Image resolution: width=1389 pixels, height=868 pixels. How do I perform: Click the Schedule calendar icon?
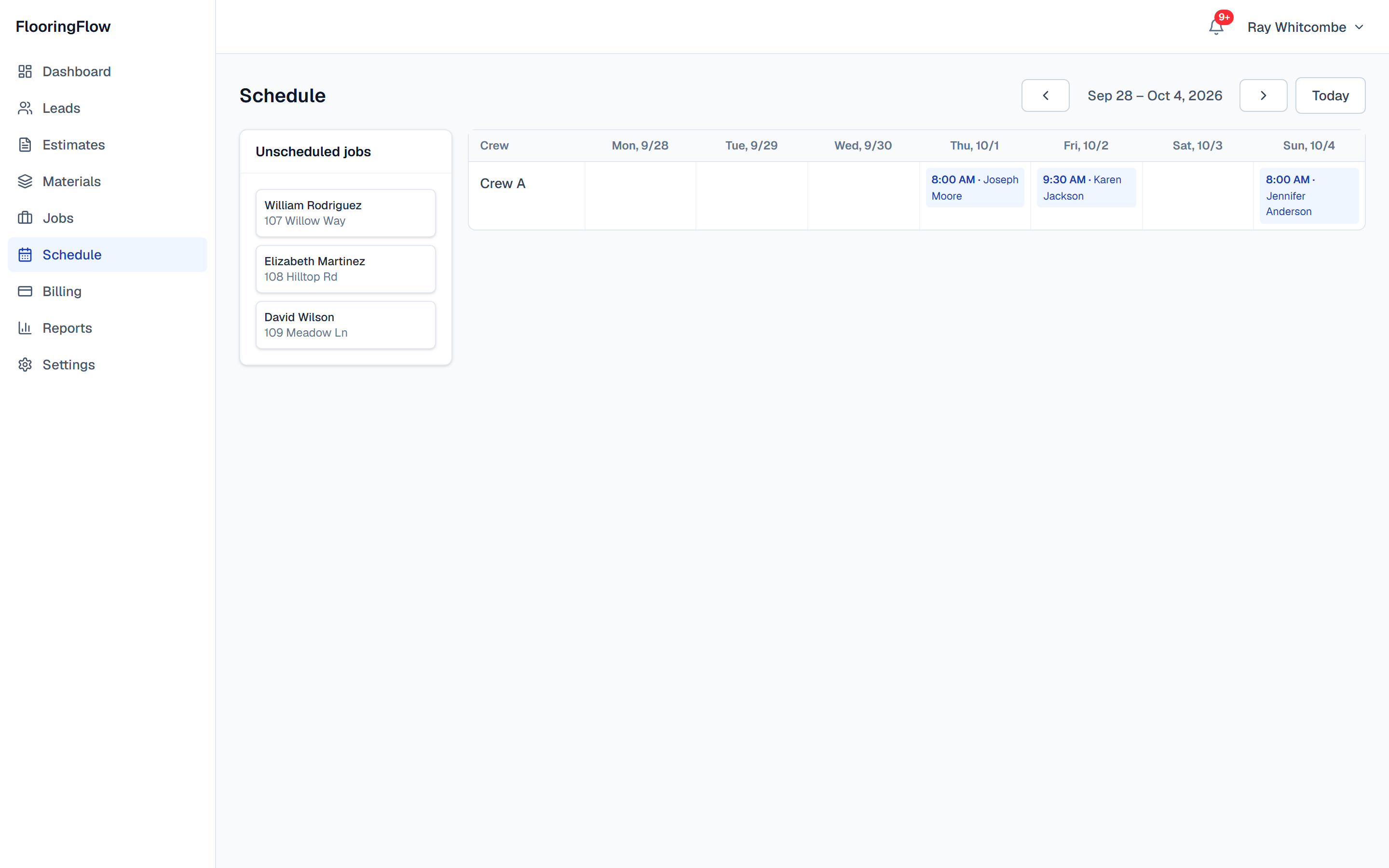pyautogui.click(x=25, y=254)
